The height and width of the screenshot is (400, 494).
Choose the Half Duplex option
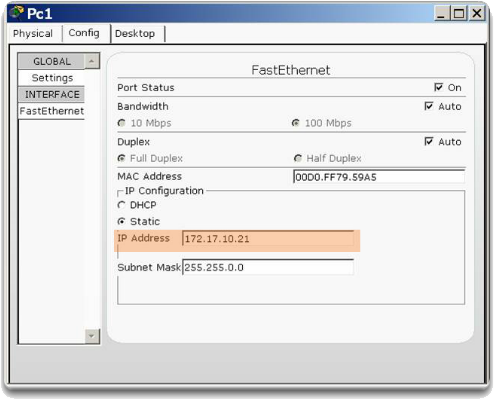298,158
